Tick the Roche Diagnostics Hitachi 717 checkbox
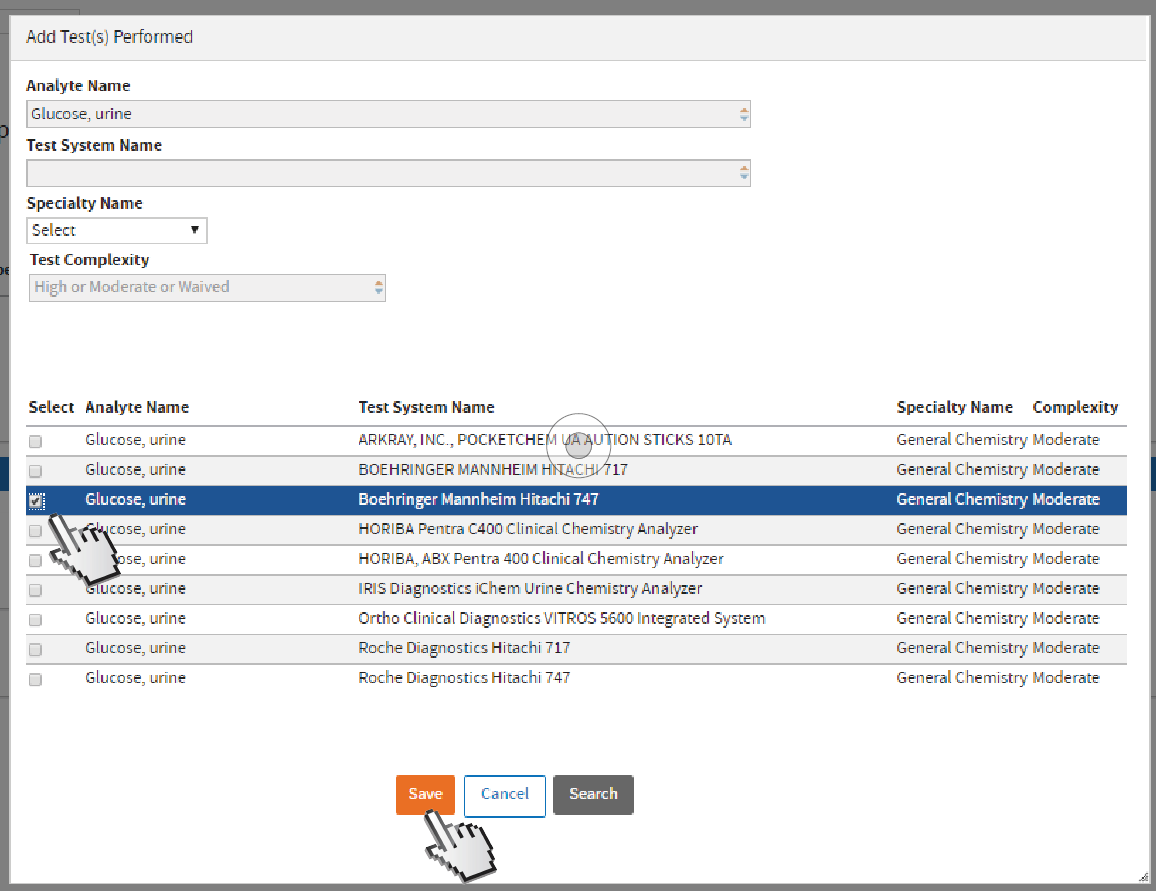 point(36,649)
